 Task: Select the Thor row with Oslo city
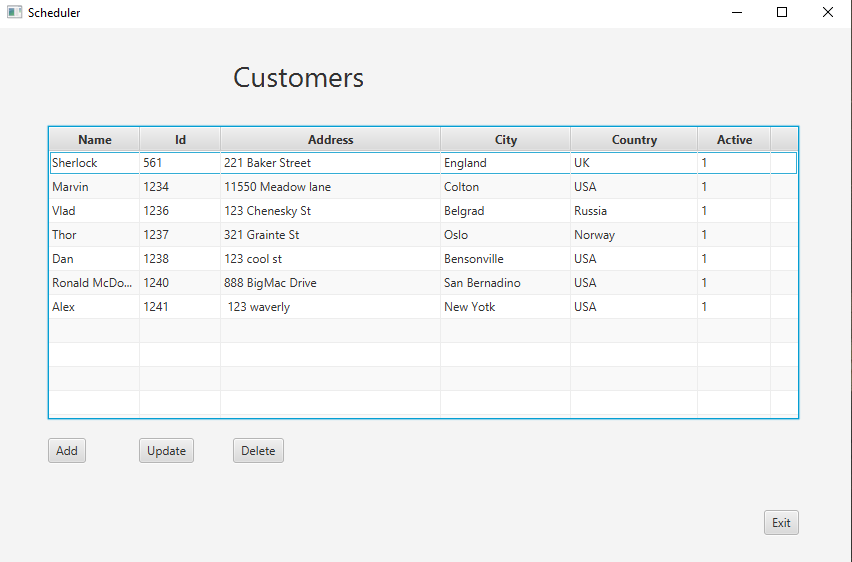423,235
